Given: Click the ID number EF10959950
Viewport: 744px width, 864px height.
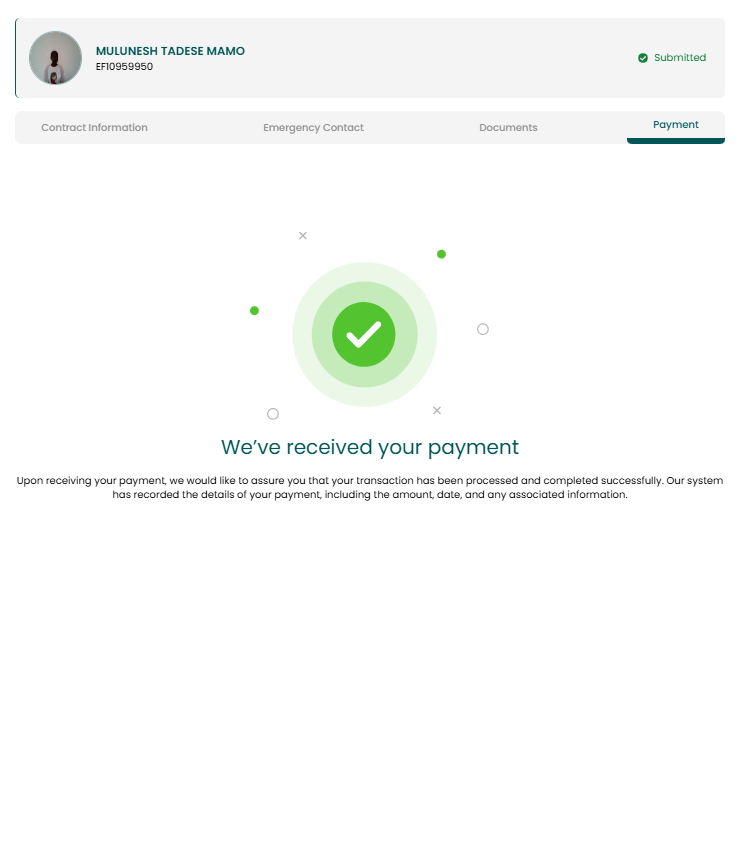Looking at the screenshot, I should tap(125, 66).
